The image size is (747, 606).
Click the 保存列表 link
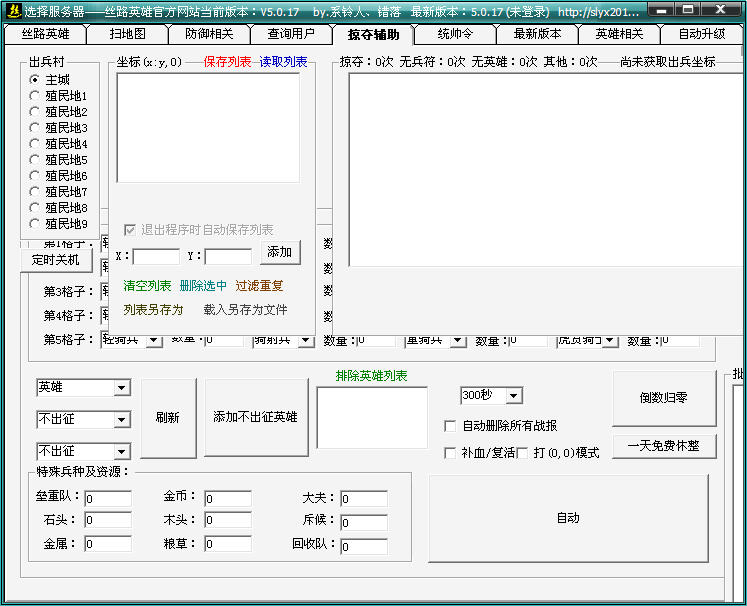pyautogui.click(x=227, y=62)
